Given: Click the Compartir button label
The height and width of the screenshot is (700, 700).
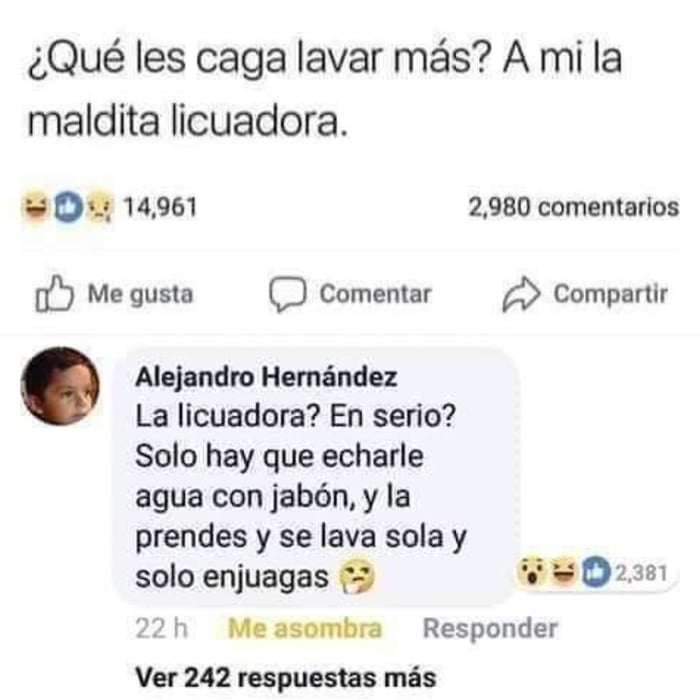Looking at the screenshot, I should pos(610,294).
